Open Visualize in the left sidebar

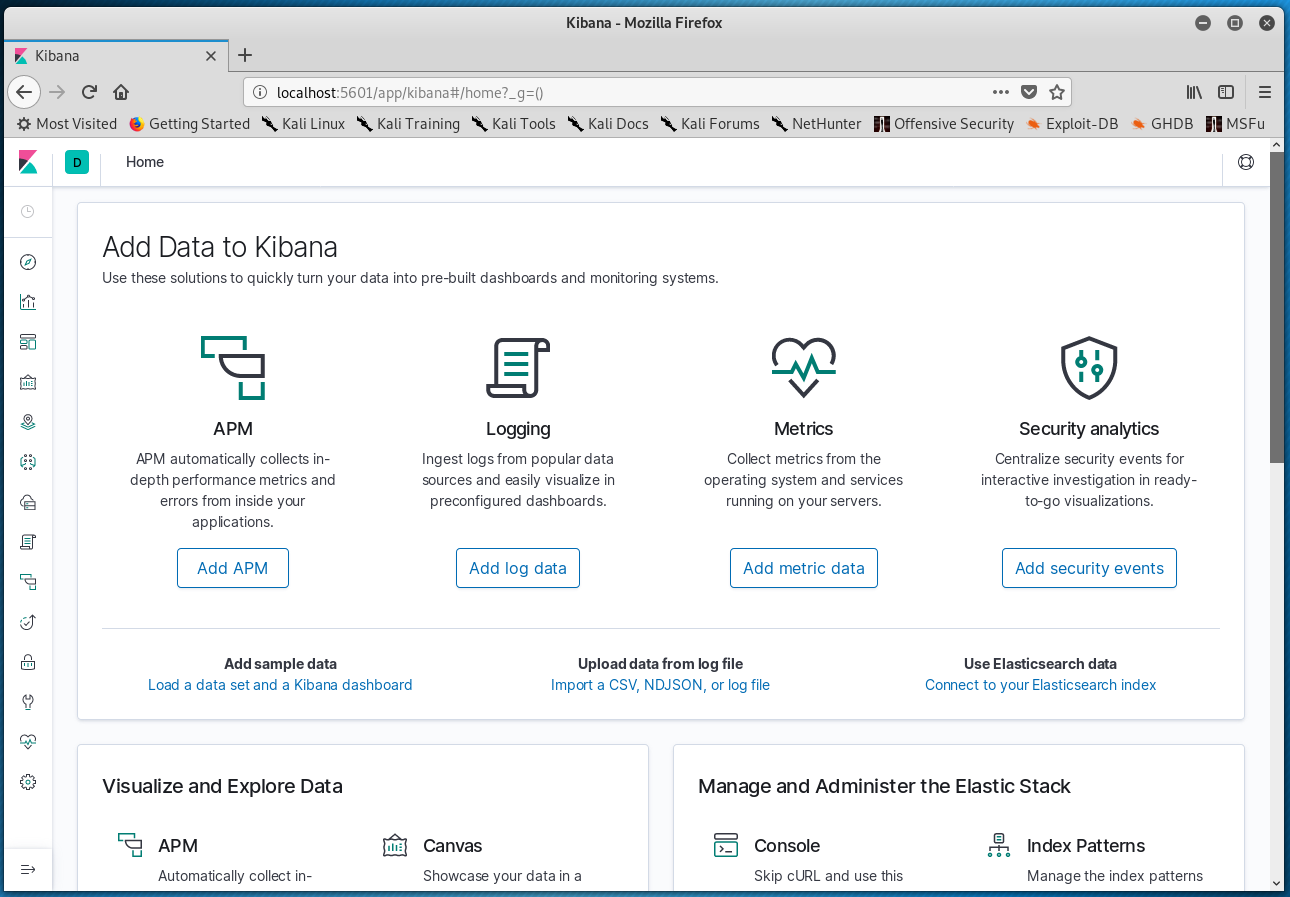[x=28, y=302]
